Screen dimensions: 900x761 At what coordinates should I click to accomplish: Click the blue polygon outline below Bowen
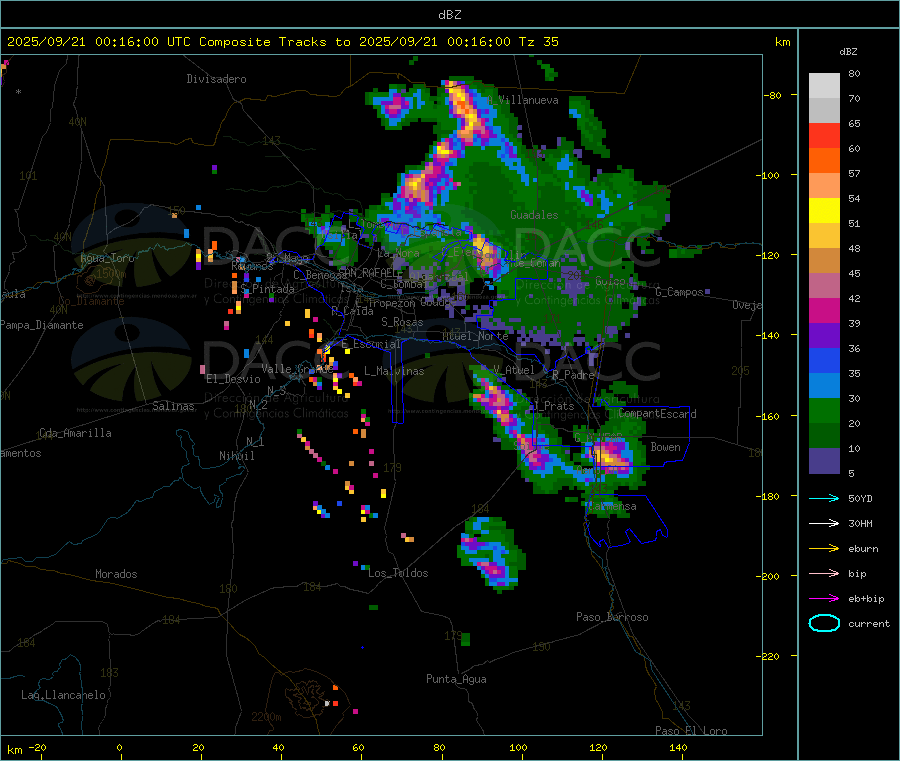626,520
